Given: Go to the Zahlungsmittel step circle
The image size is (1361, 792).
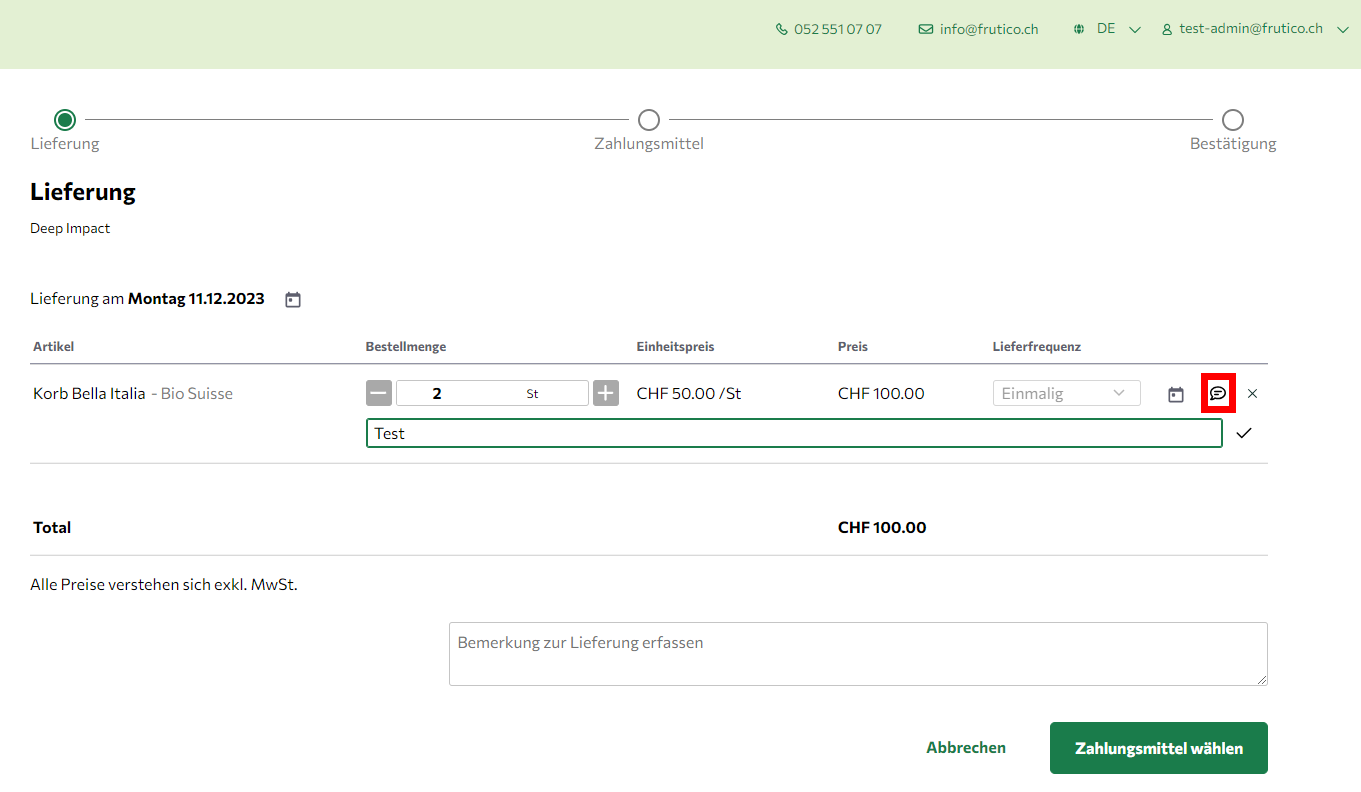Looking at the screenshot, I should (x=649, y=120).
